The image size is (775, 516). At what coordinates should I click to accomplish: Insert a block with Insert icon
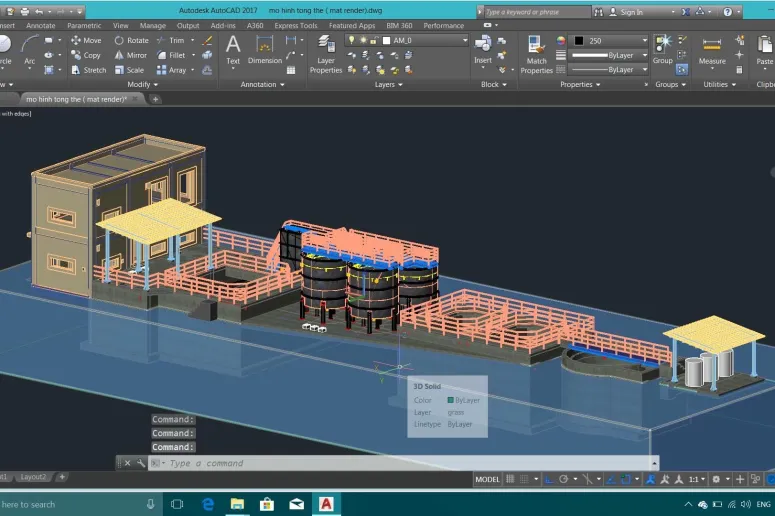483,50
